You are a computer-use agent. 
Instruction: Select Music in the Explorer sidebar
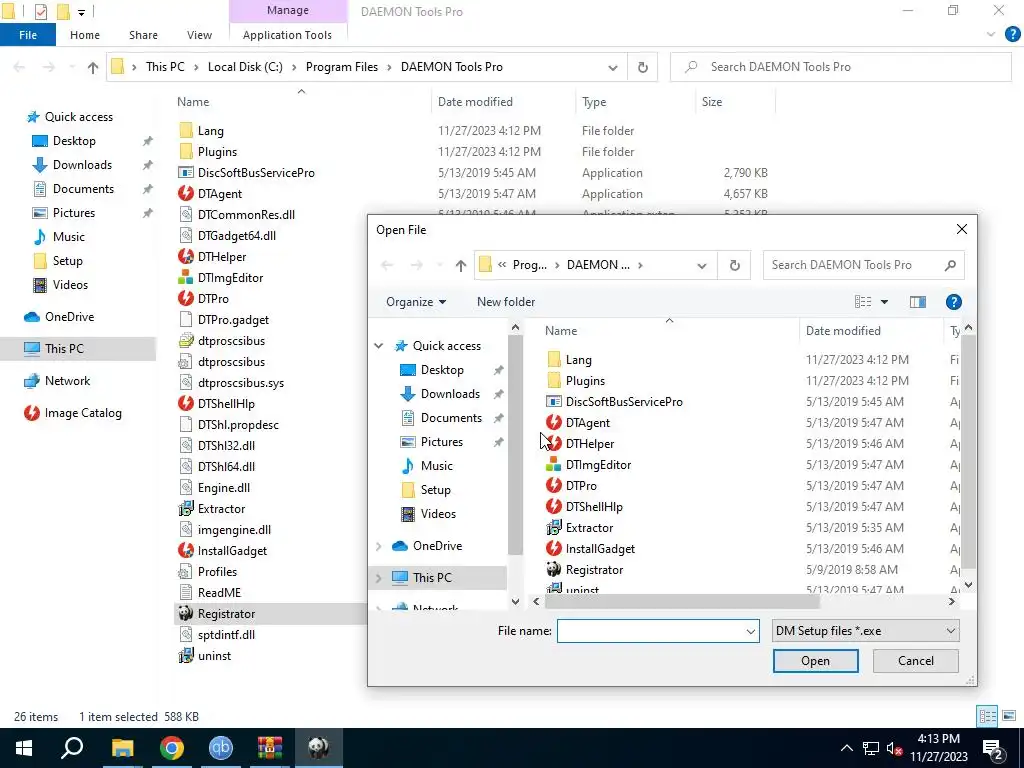69,236
